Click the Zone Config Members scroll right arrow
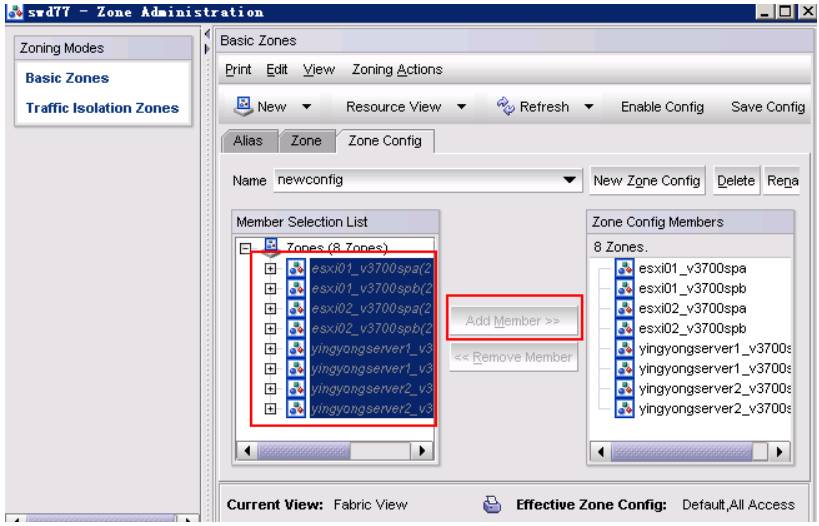819x526 pixels. click(x=779, y=451)
